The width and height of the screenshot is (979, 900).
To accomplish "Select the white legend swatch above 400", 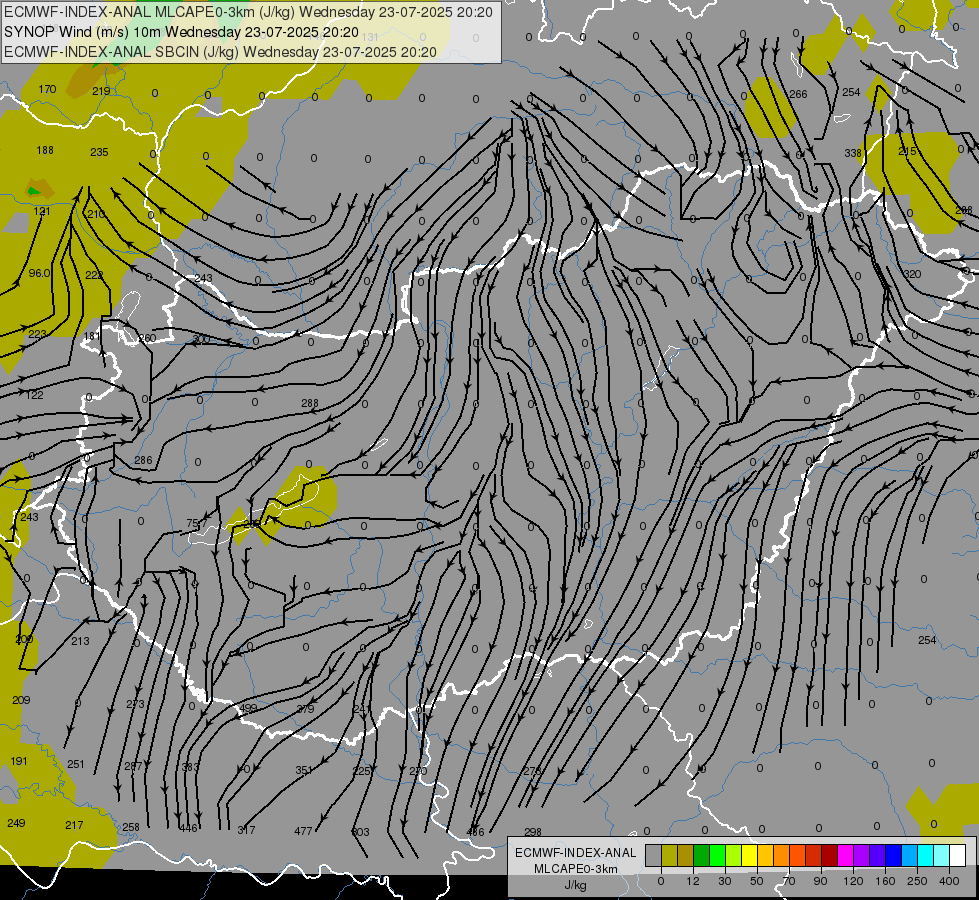I will click(957, 855).
